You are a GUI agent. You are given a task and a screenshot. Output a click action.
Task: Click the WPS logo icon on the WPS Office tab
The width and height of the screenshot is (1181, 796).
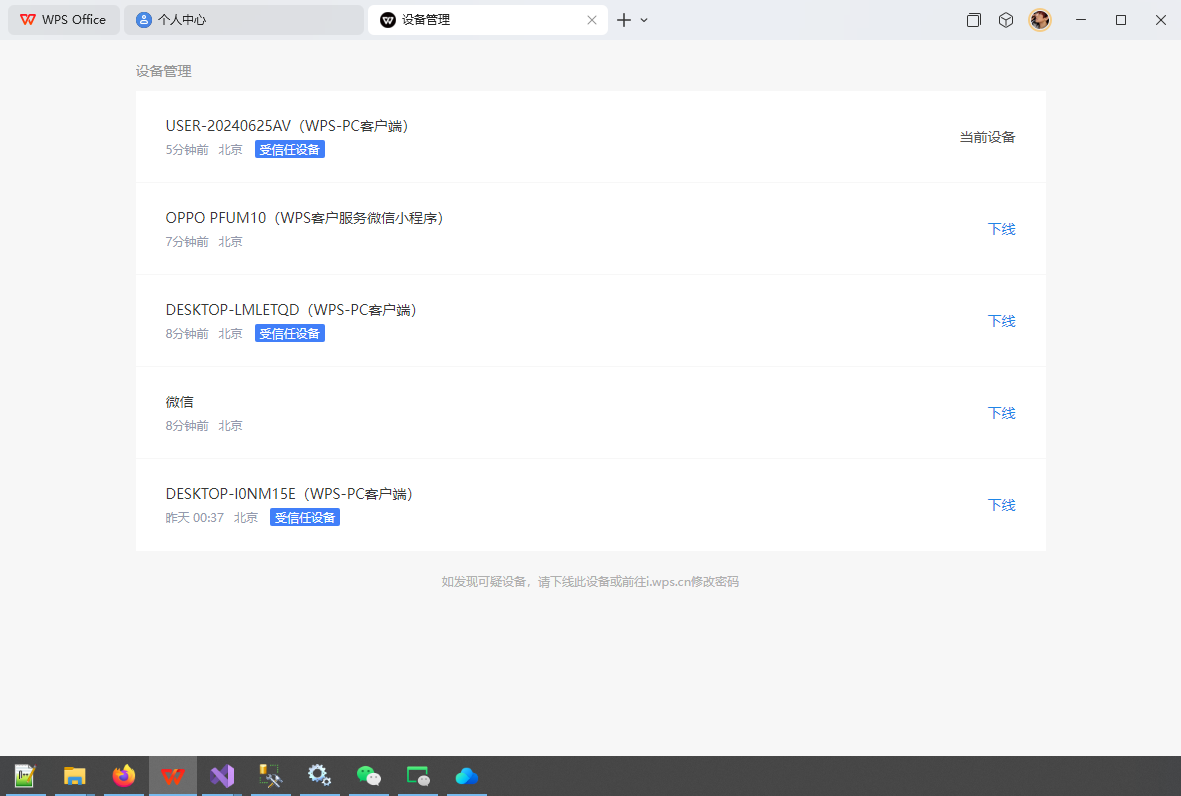[28, 20]
